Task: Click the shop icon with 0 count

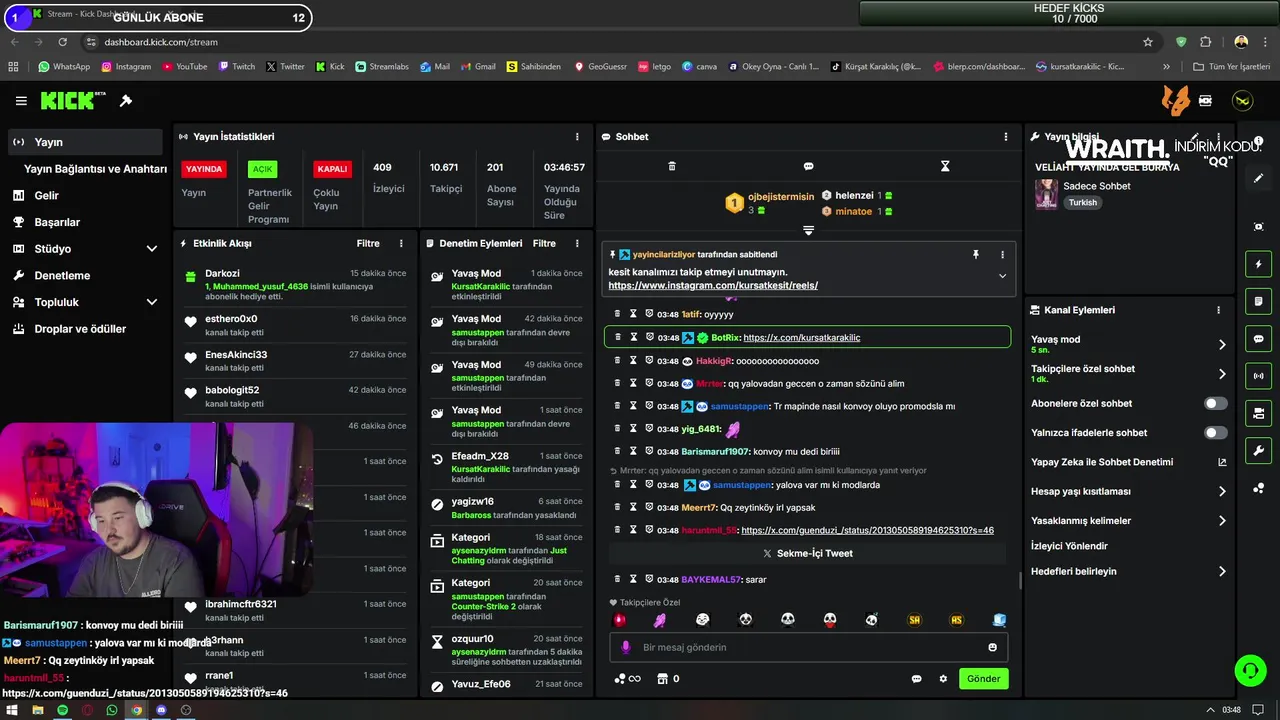Action: pos(662,679)
